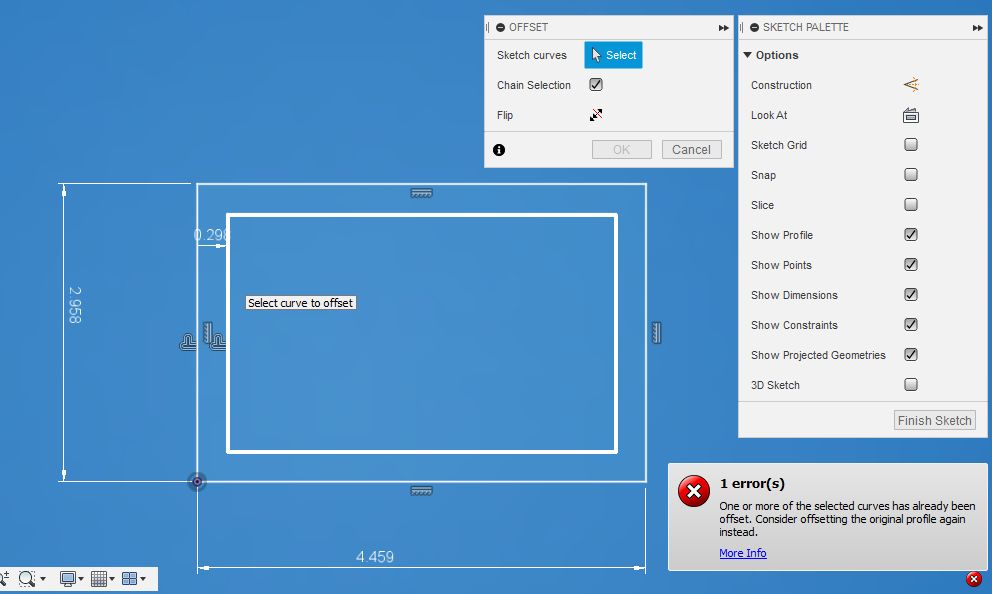This screenshot has height=594, width=992.
Task: Dismiss the error notification with red X
Action: pyautogui.click(x=973, y=578)
